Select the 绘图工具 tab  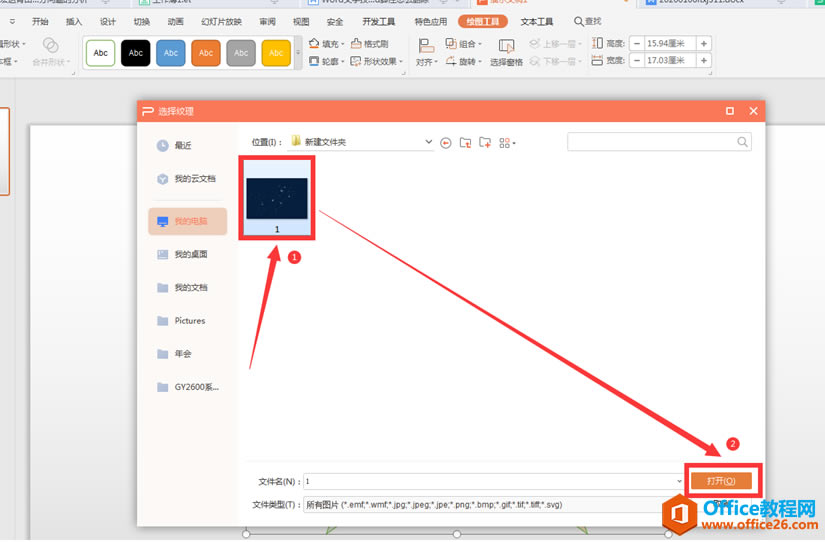click(x=482, y=22)
